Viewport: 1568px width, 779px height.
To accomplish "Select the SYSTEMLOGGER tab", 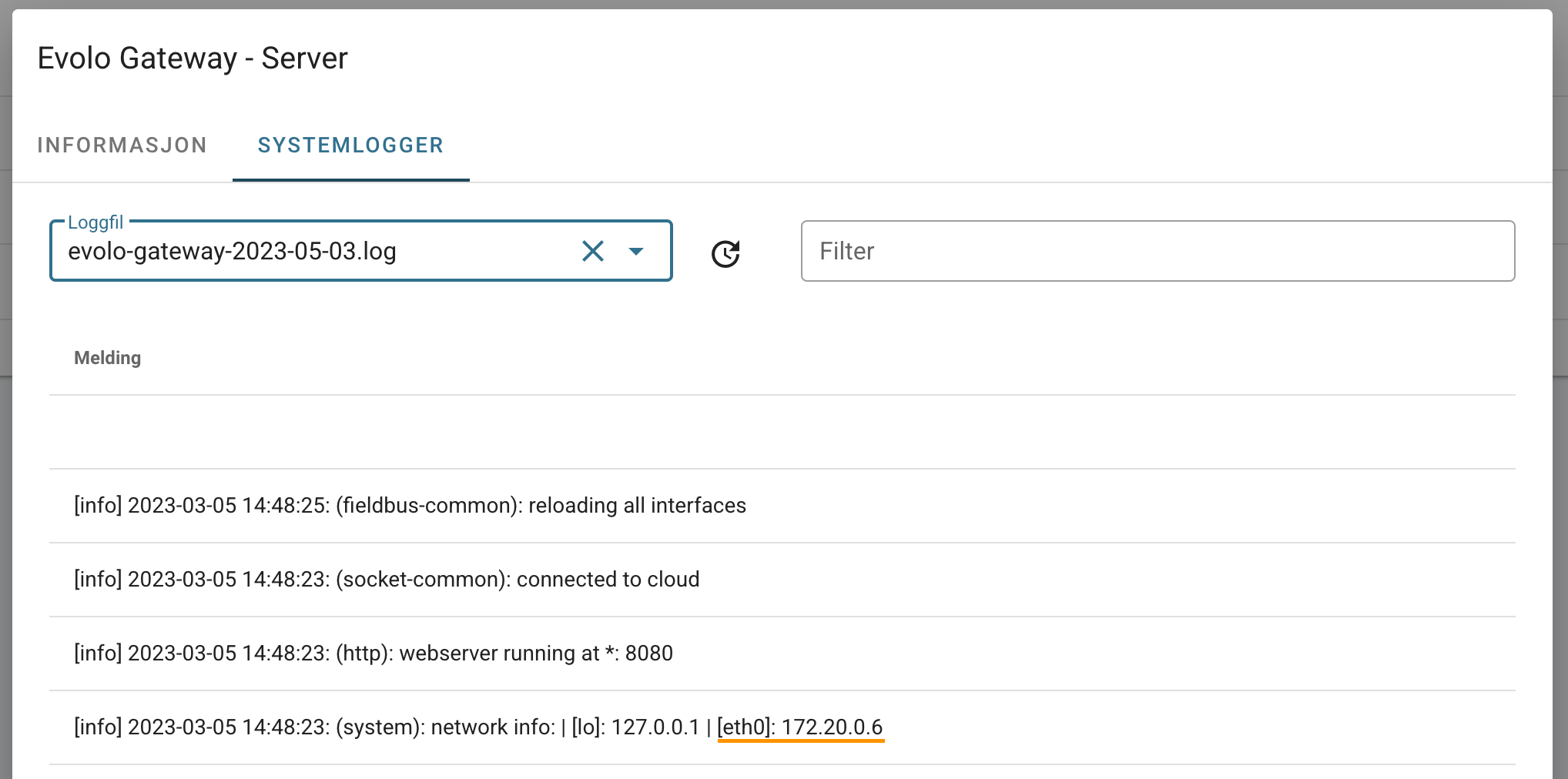I will (351, 145).
